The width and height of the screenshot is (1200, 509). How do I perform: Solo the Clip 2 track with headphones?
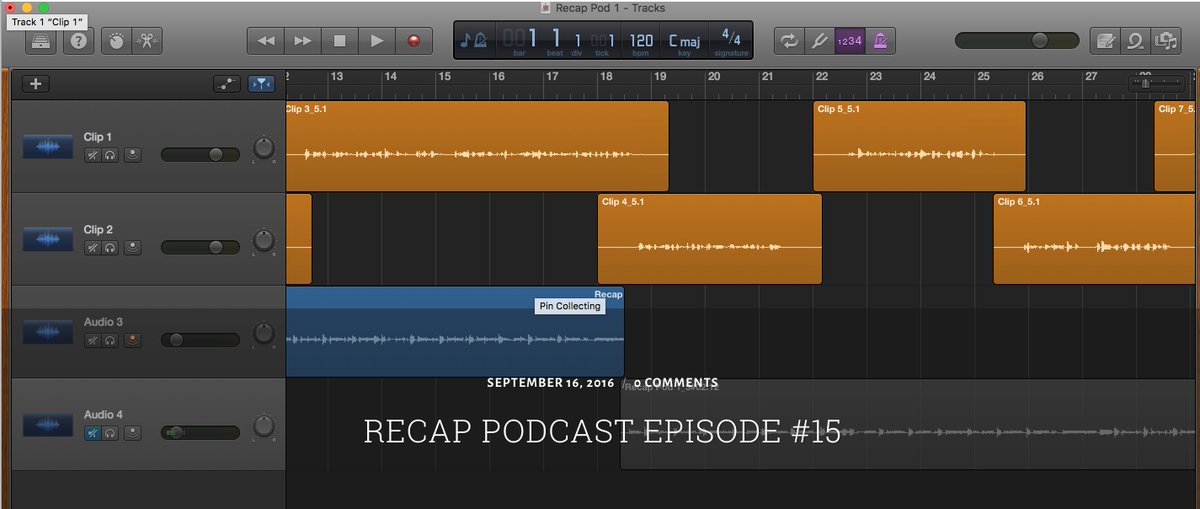(109, 247)
